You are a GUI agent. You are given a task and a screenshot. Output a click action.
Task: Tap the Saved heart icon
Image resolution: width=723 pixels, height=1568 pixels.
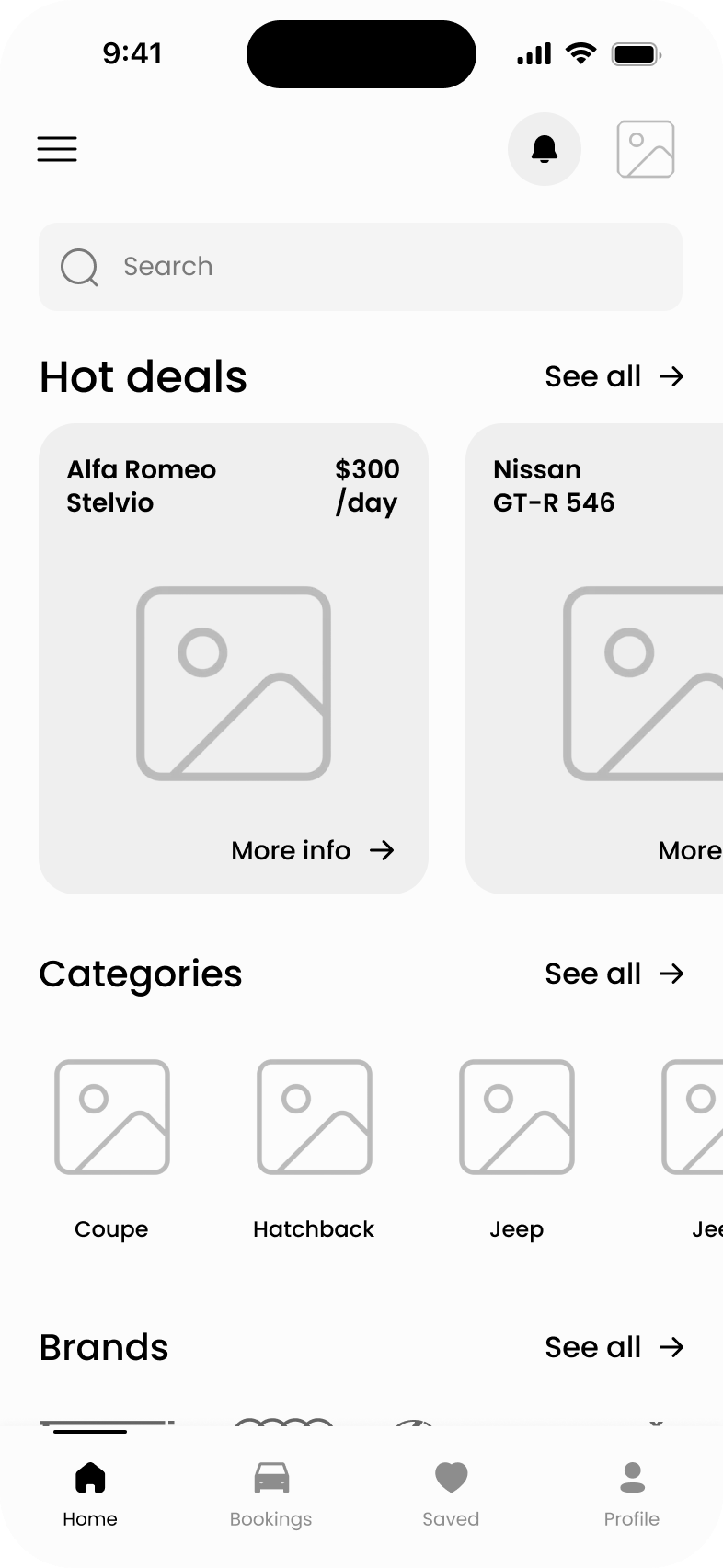pyautogui.click(x=451, y=1478)
